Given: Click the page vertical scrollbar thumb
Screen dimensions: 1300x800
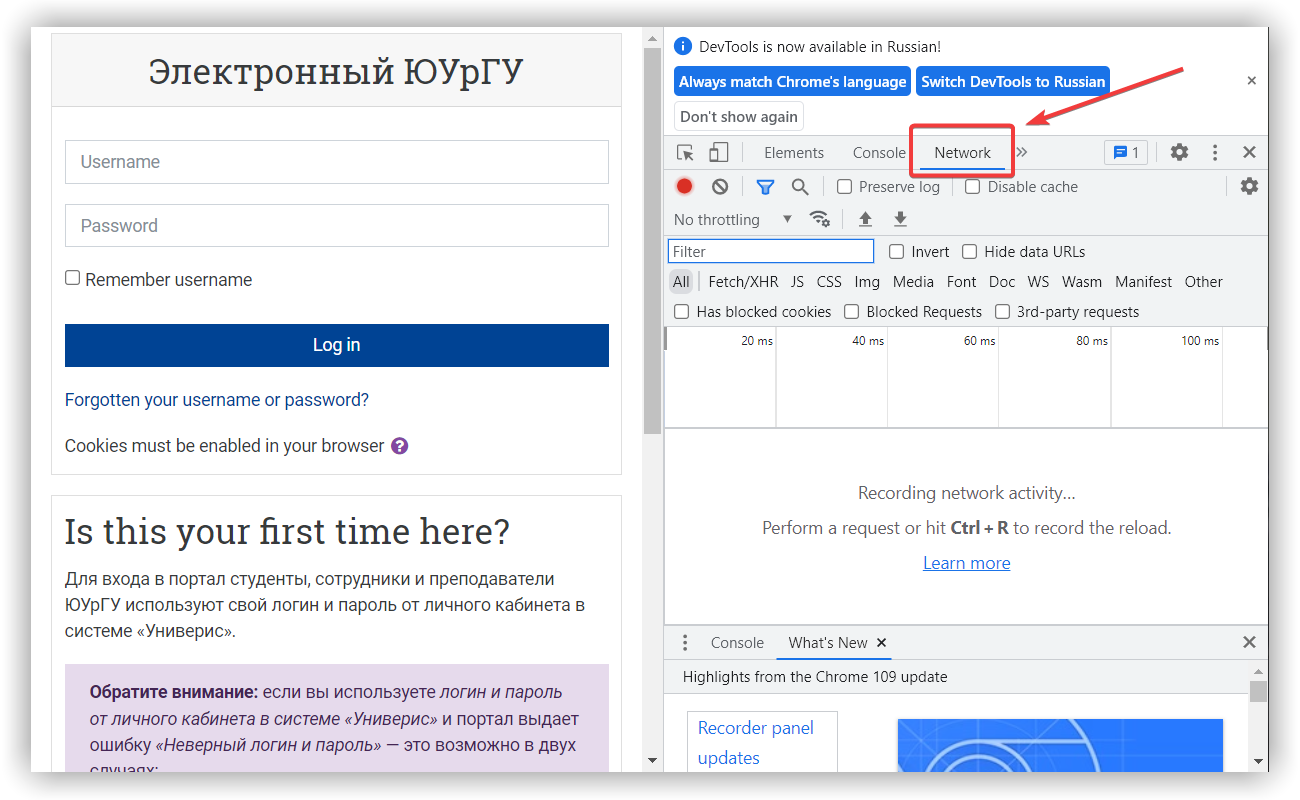Looking at the screenshot, I should 652,240.
